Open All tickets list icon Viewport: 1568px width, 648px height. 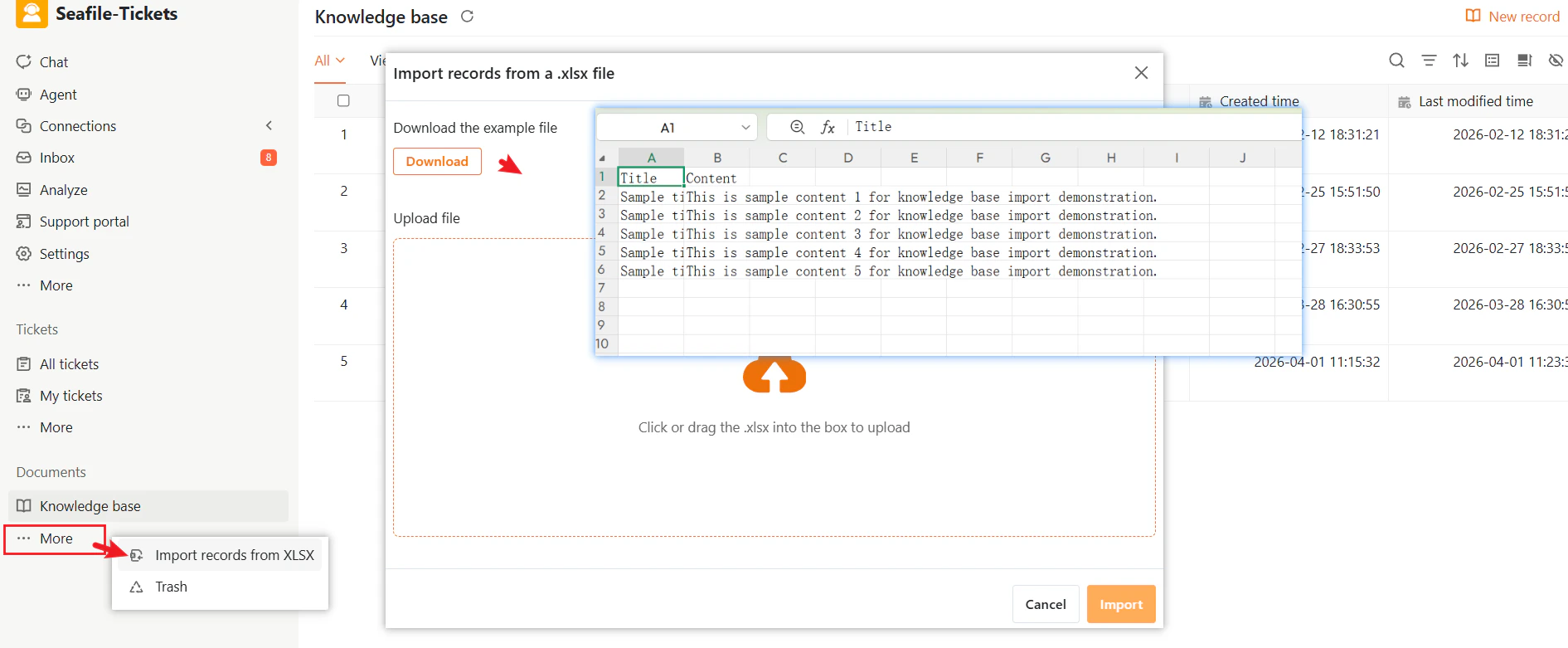click(24, 364)
